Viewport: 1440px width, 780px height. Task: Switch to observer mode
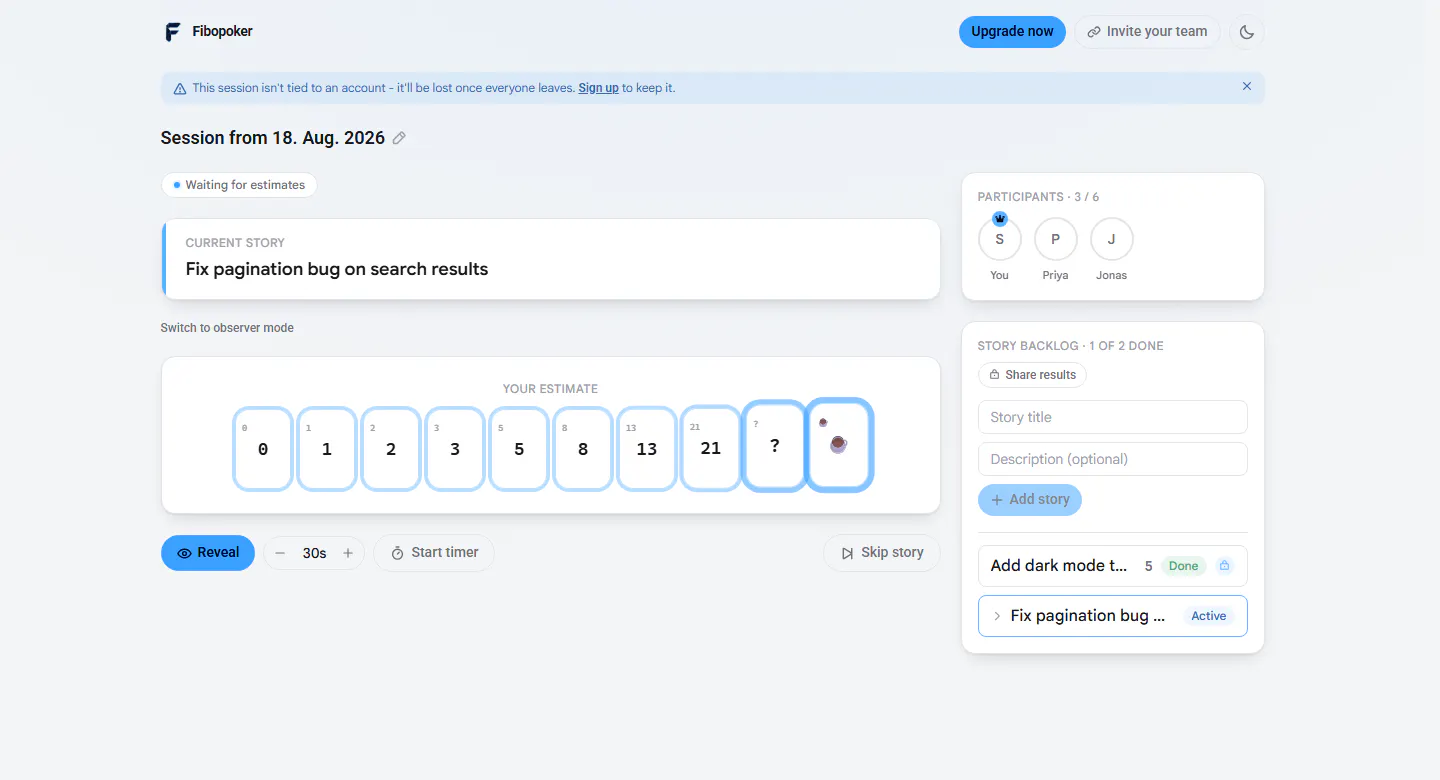coord(227,328)
